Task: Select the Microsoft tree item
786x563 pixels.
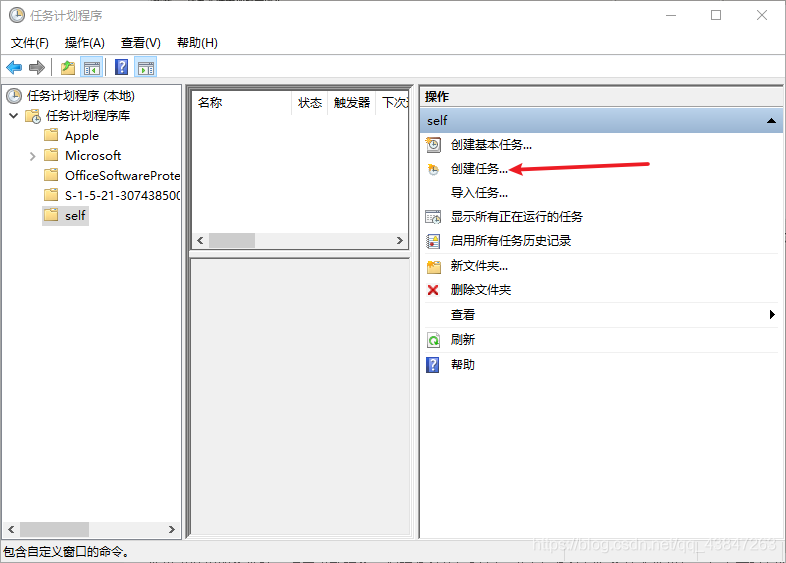Action: [x=93, y=155]
